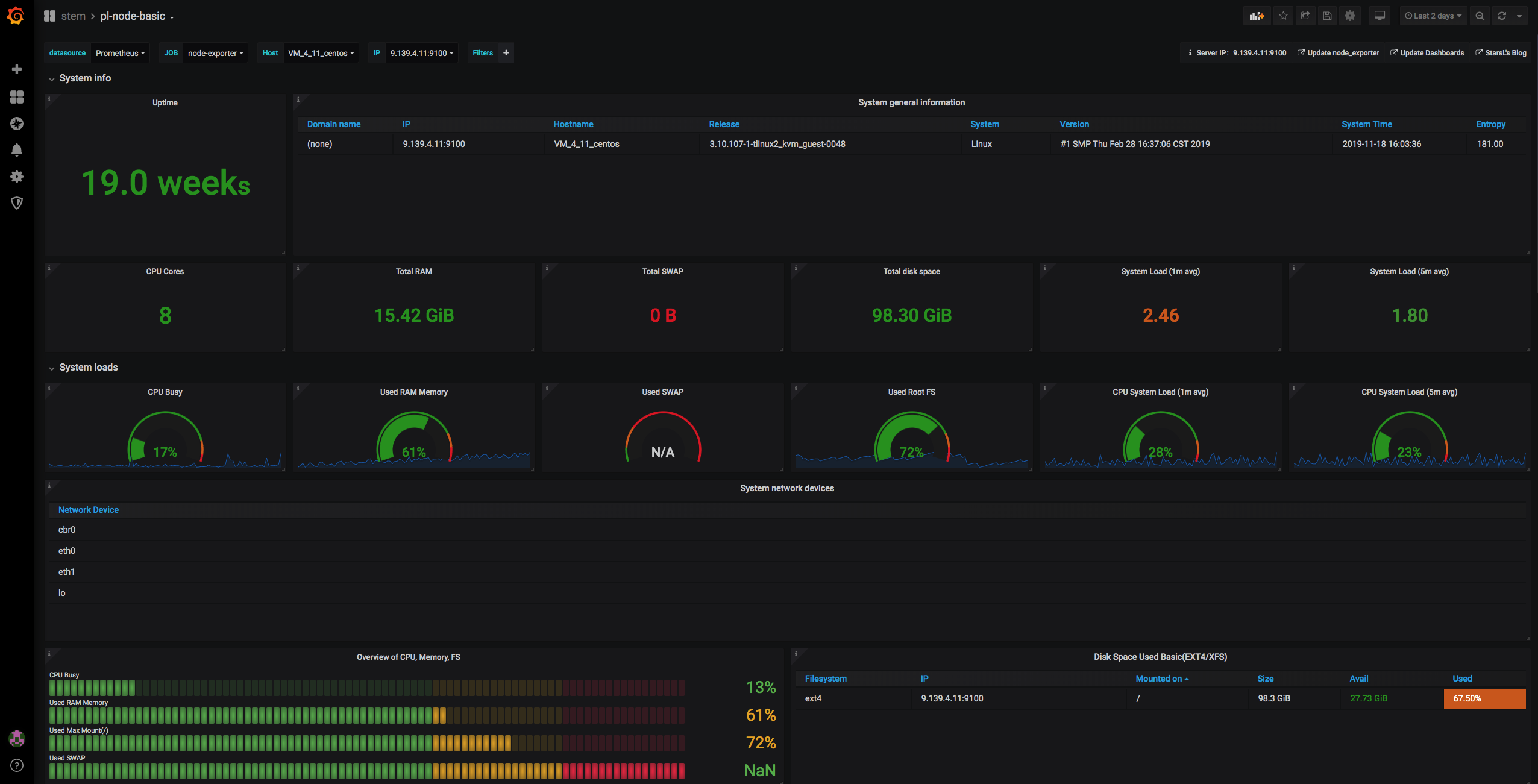Click the Add panel icon in top toolbar
1538x784 pixels.
[x=1257, y=16]
